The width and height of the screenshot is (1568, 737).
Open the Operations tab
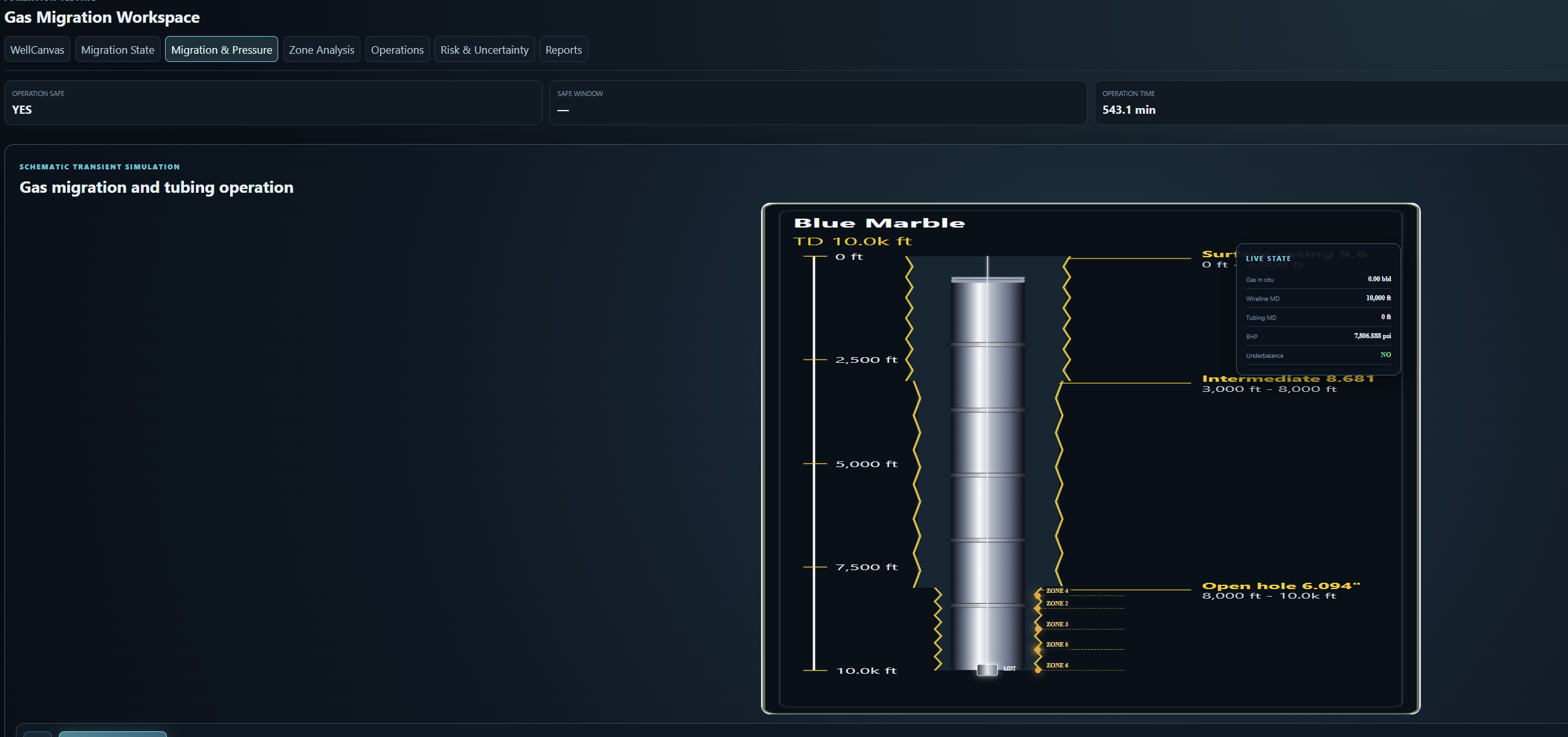397,50
